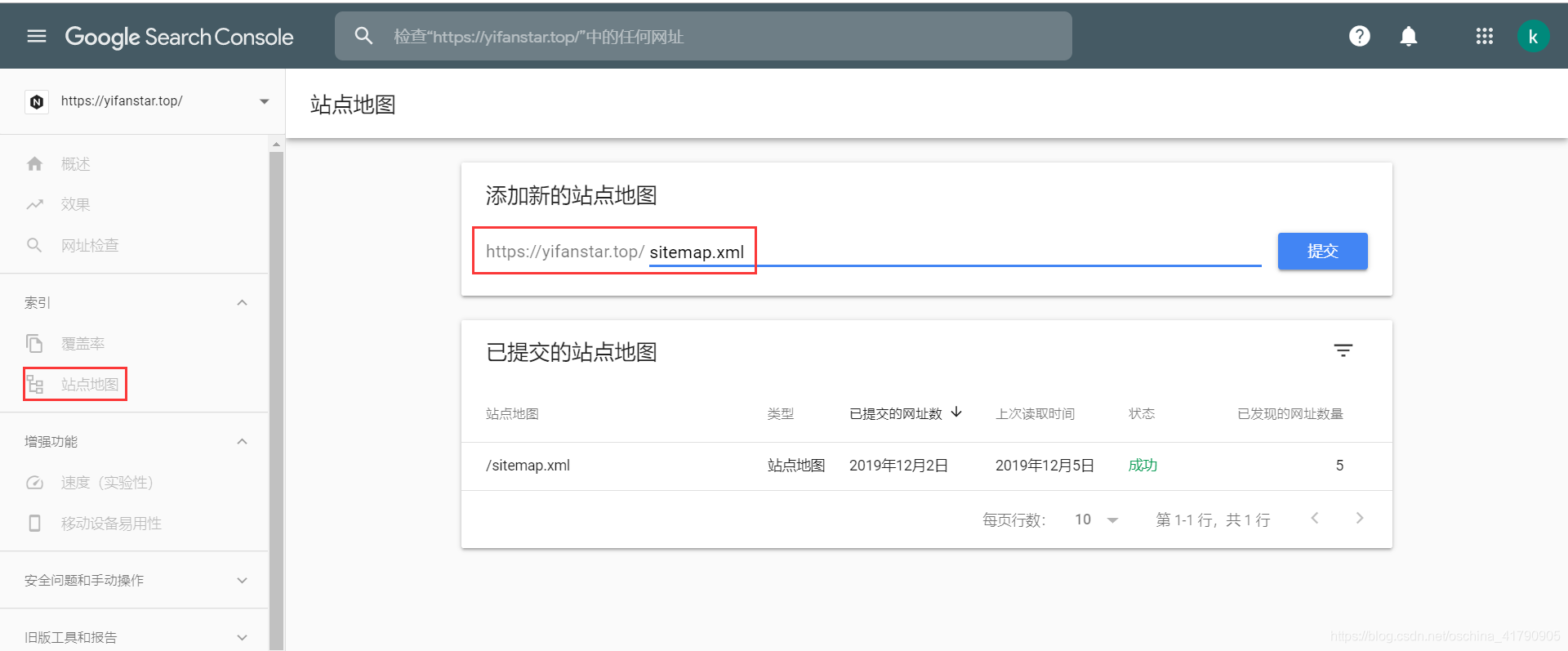Click the pages icon next to 覆盖率
This screenshot has height=651, width=1568.
34,343
